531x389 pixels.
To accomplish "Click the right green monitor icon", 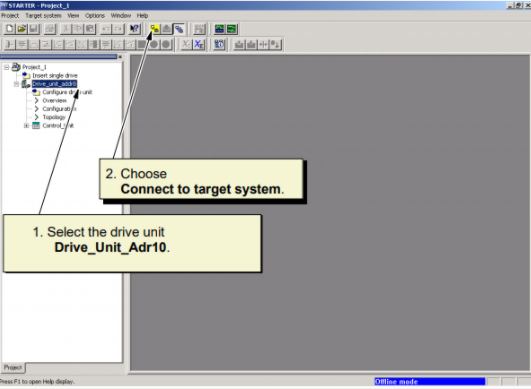I will click(x=232, y=29).
